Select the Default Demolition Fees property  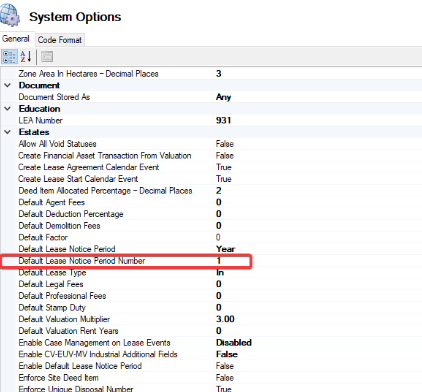pos(59,226)
